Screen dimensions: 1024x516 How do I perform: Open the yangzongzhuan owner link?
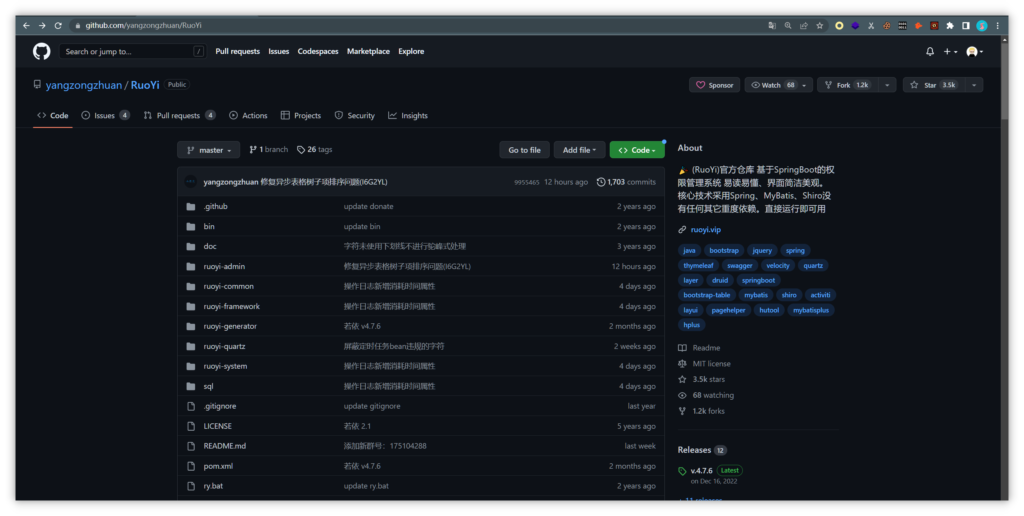pyautogui.click(x=84, y=85)
